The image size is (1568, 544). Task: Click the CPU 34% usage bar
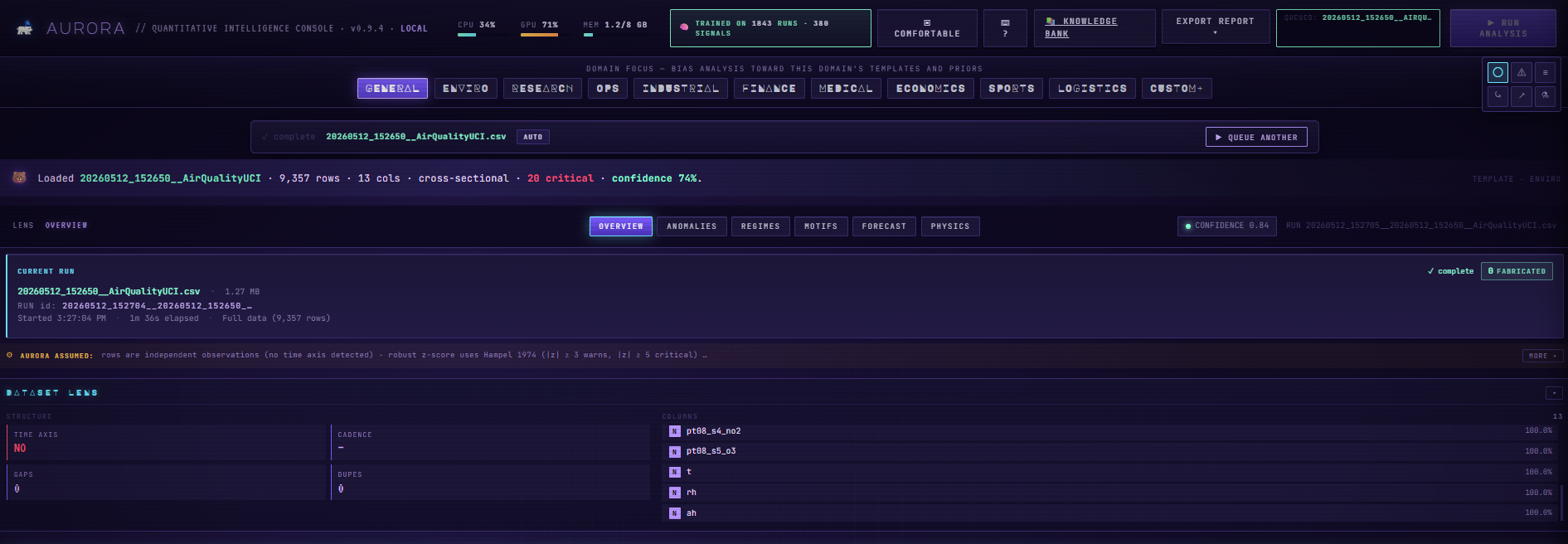click(x=467, y=35)
